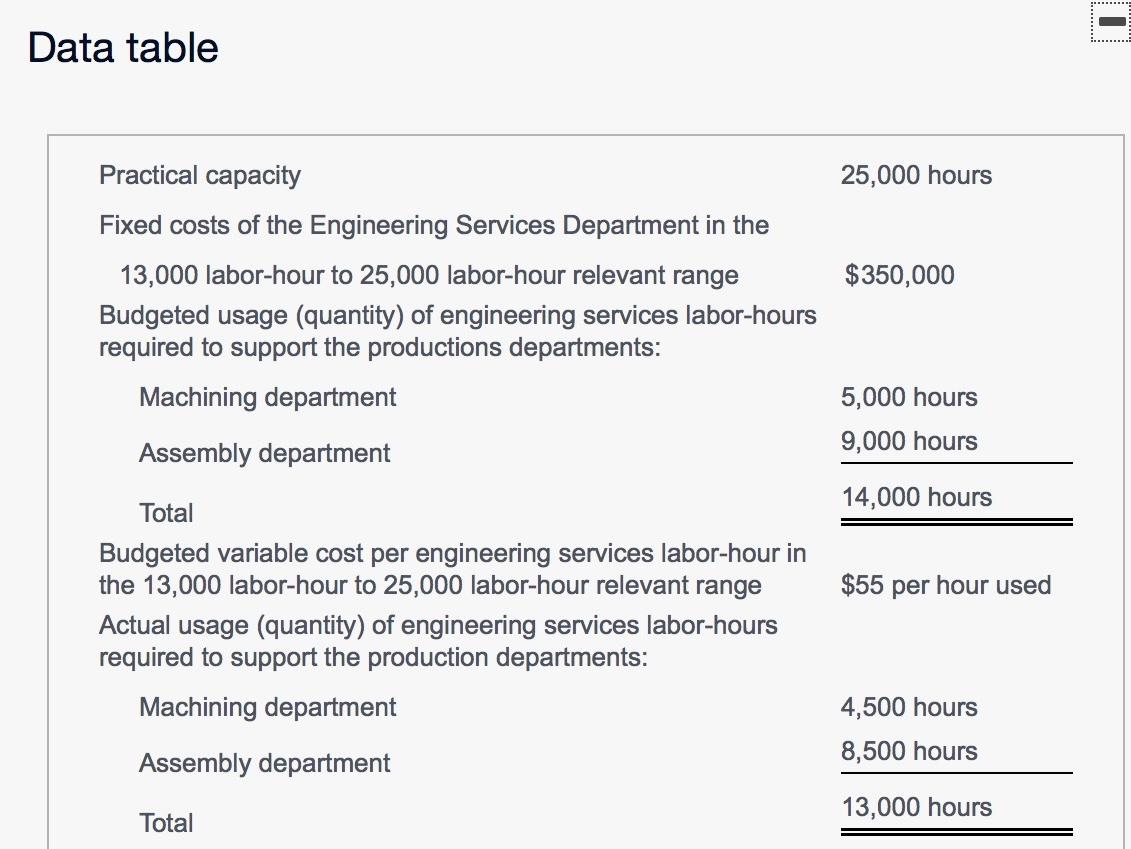Select the 13,000 hours actual total
1131x849 pixels.
pos(917,807)
